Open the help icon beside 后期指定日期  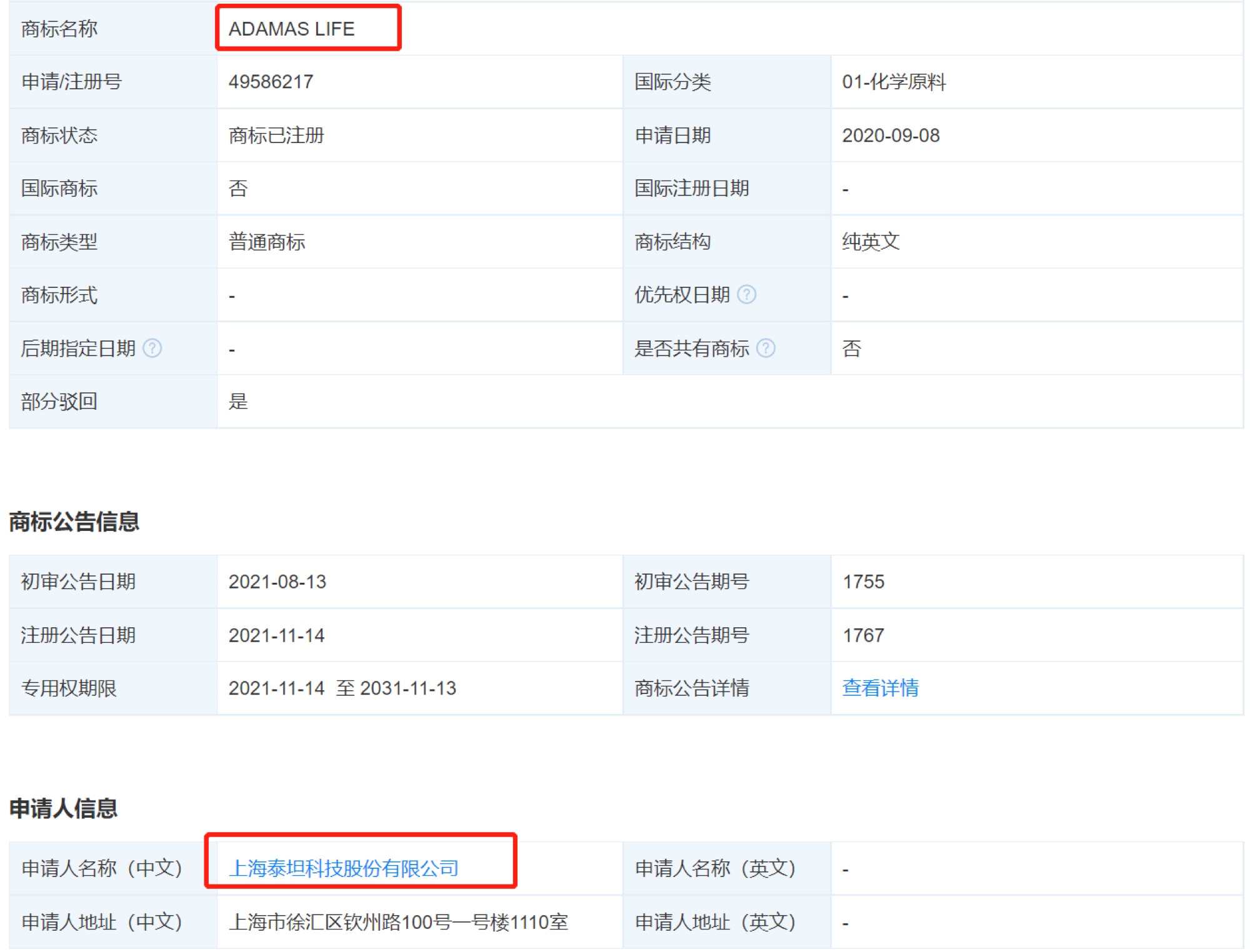pyautogui.click(x=152, y=348)
